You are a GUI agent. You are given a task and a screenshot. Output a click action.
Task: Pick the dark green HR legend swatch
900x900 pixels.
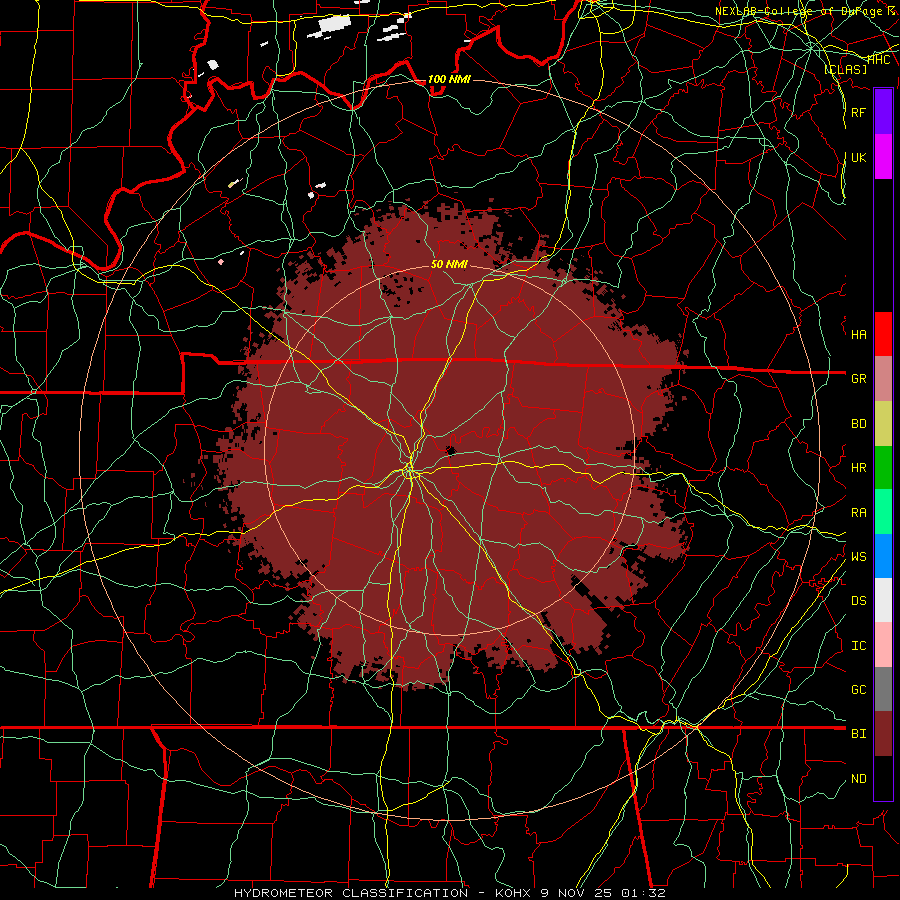point(883,468)
